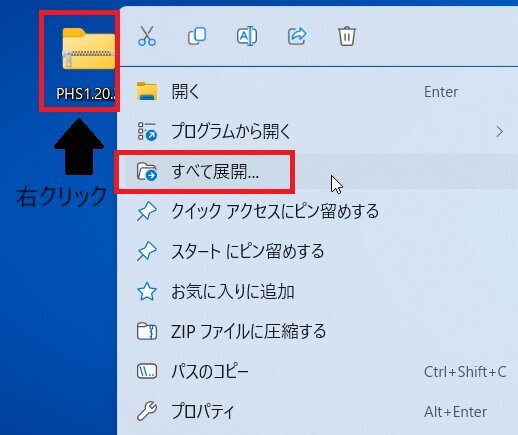Open プロパティ from the context menu

click(x=317, y=412)
